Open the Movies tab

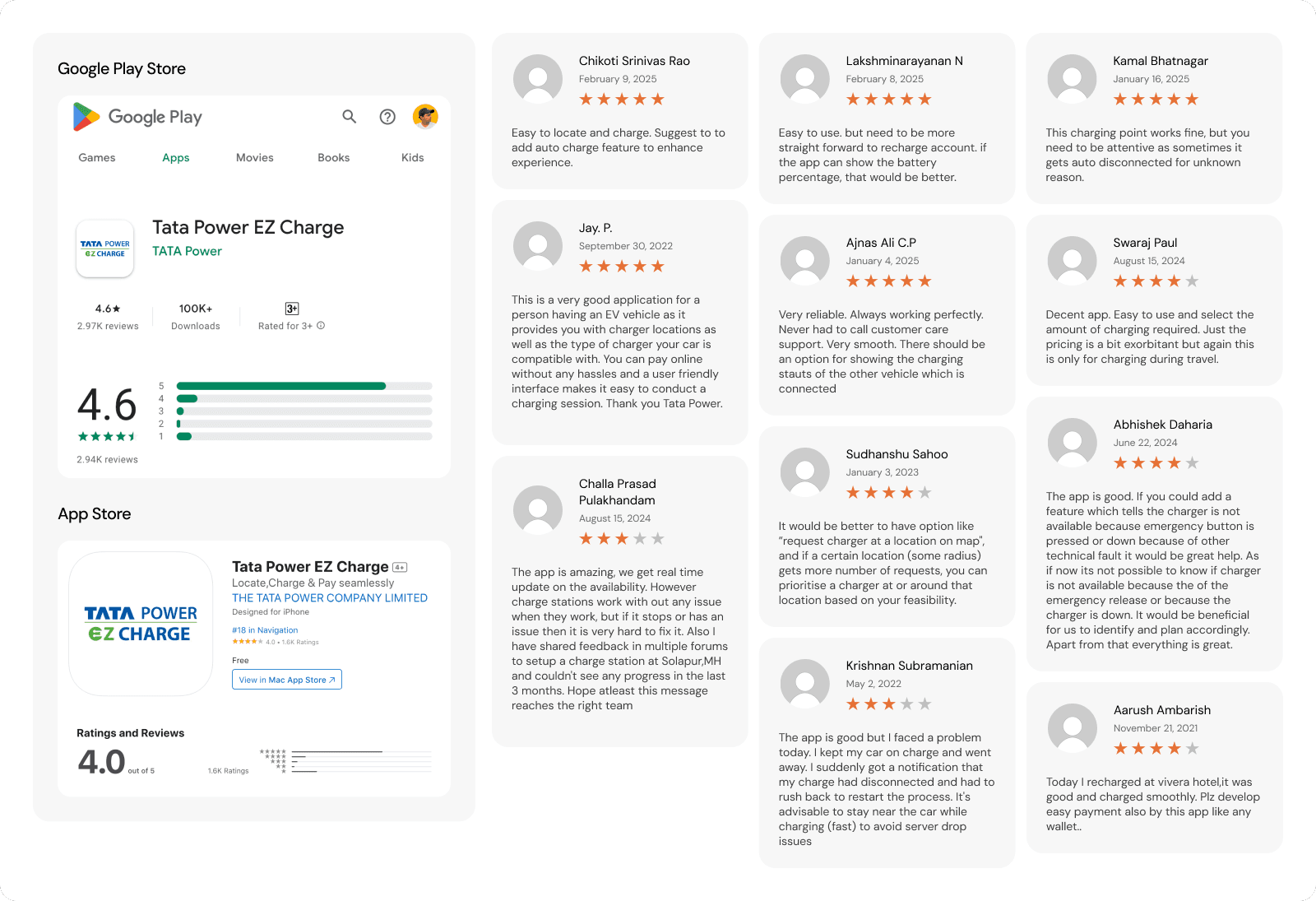[255, 158]
